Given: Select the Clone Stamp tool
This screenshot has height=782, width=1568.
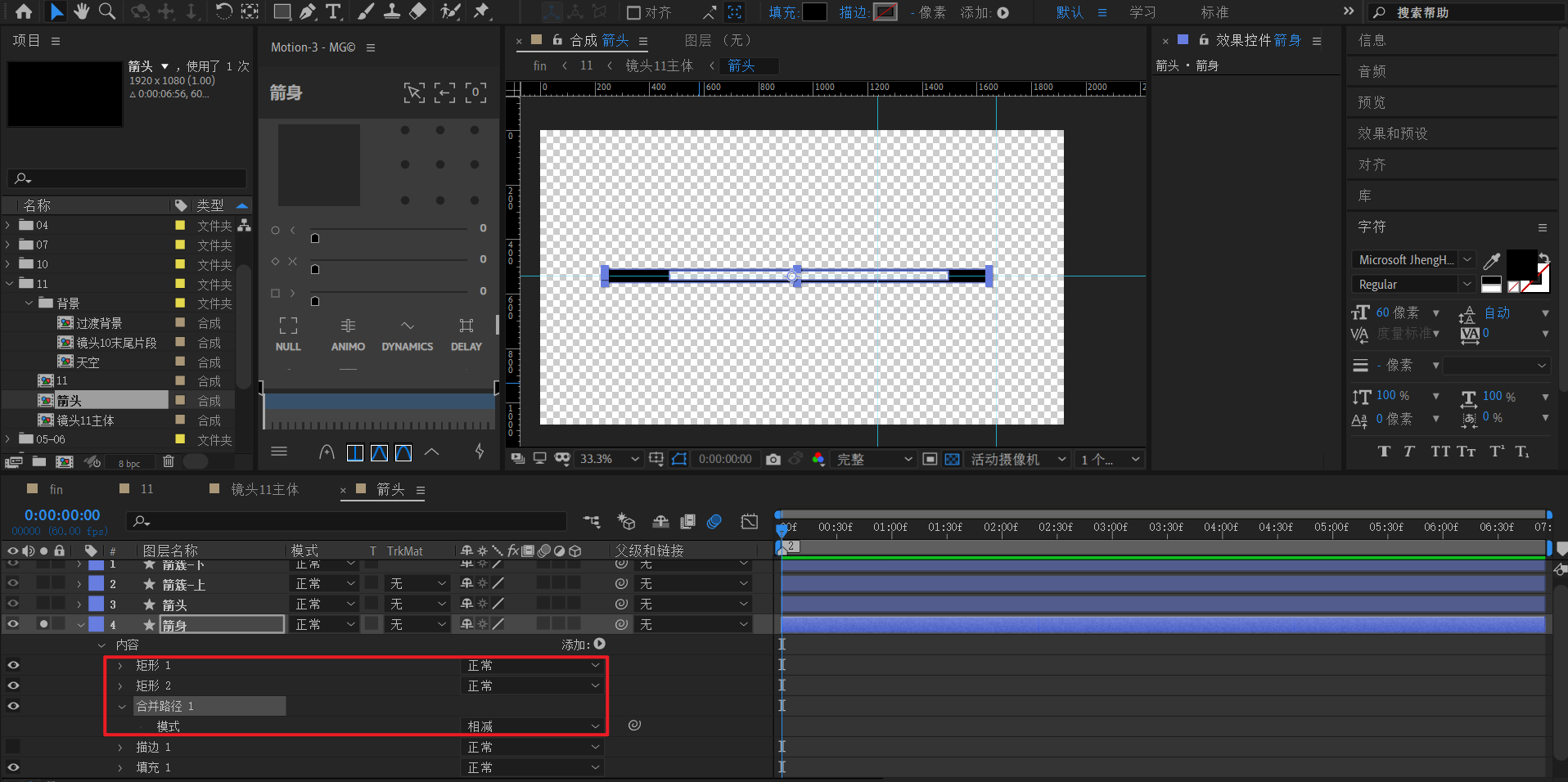Looking at the screenshot, I should coord(392,11).
